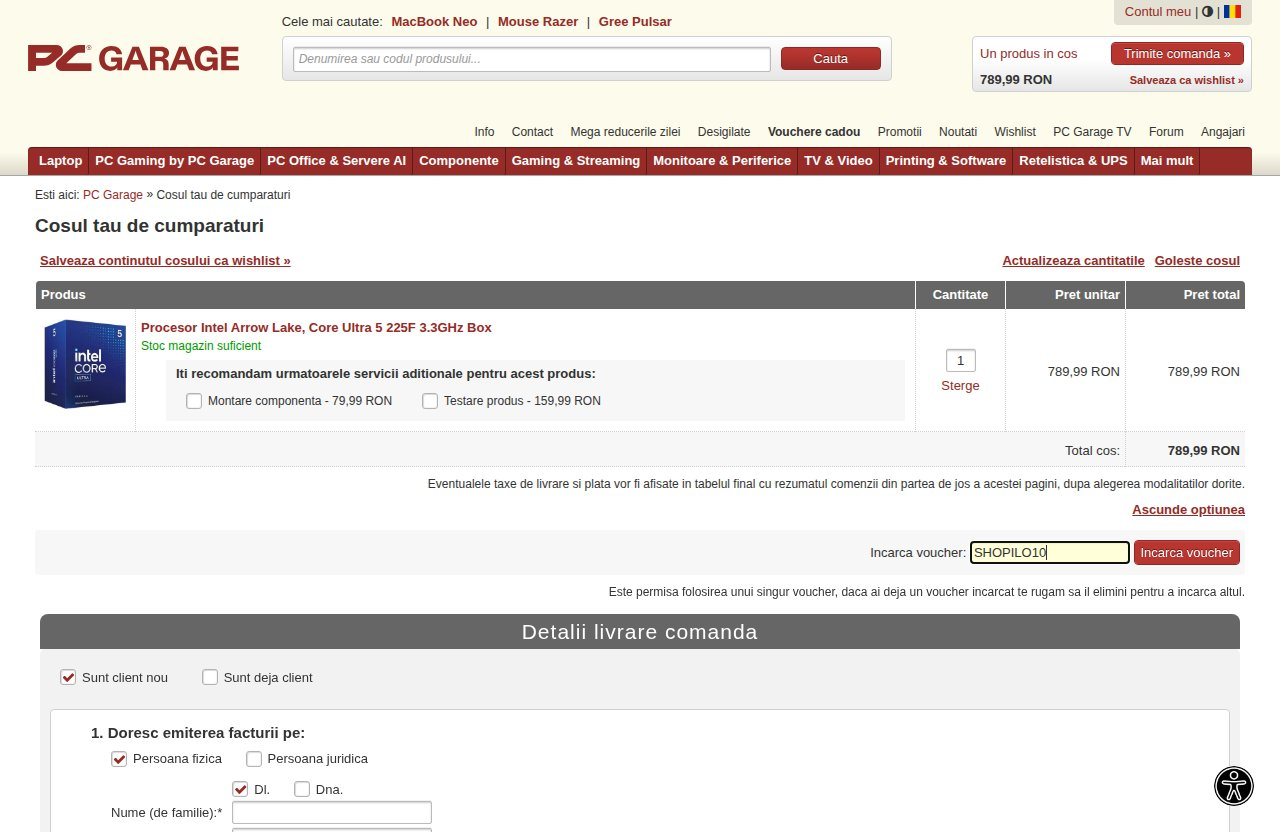Check the Testare produs service checkbox

[x=430, y=401]
